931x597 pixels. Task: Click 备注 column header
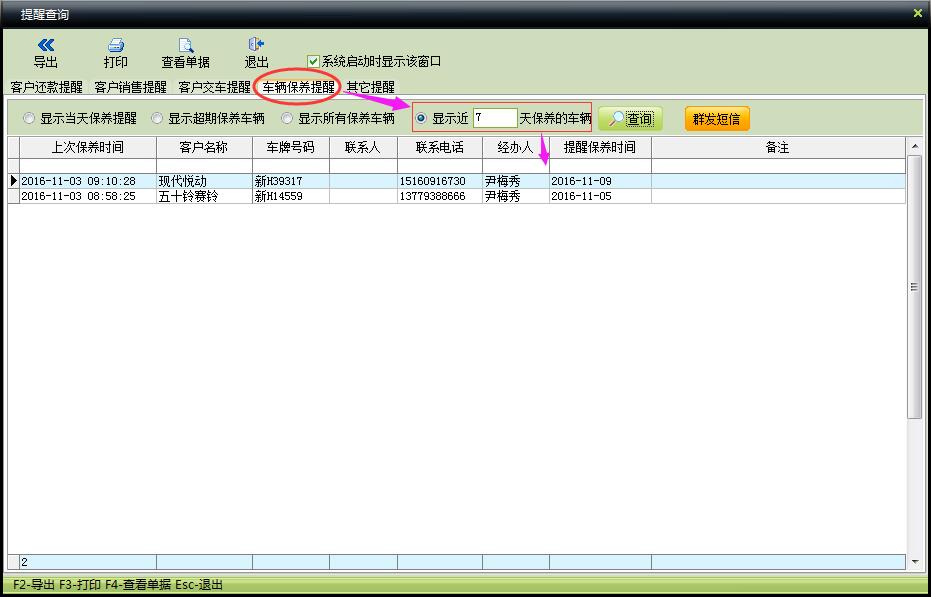(x=778, y=147)
